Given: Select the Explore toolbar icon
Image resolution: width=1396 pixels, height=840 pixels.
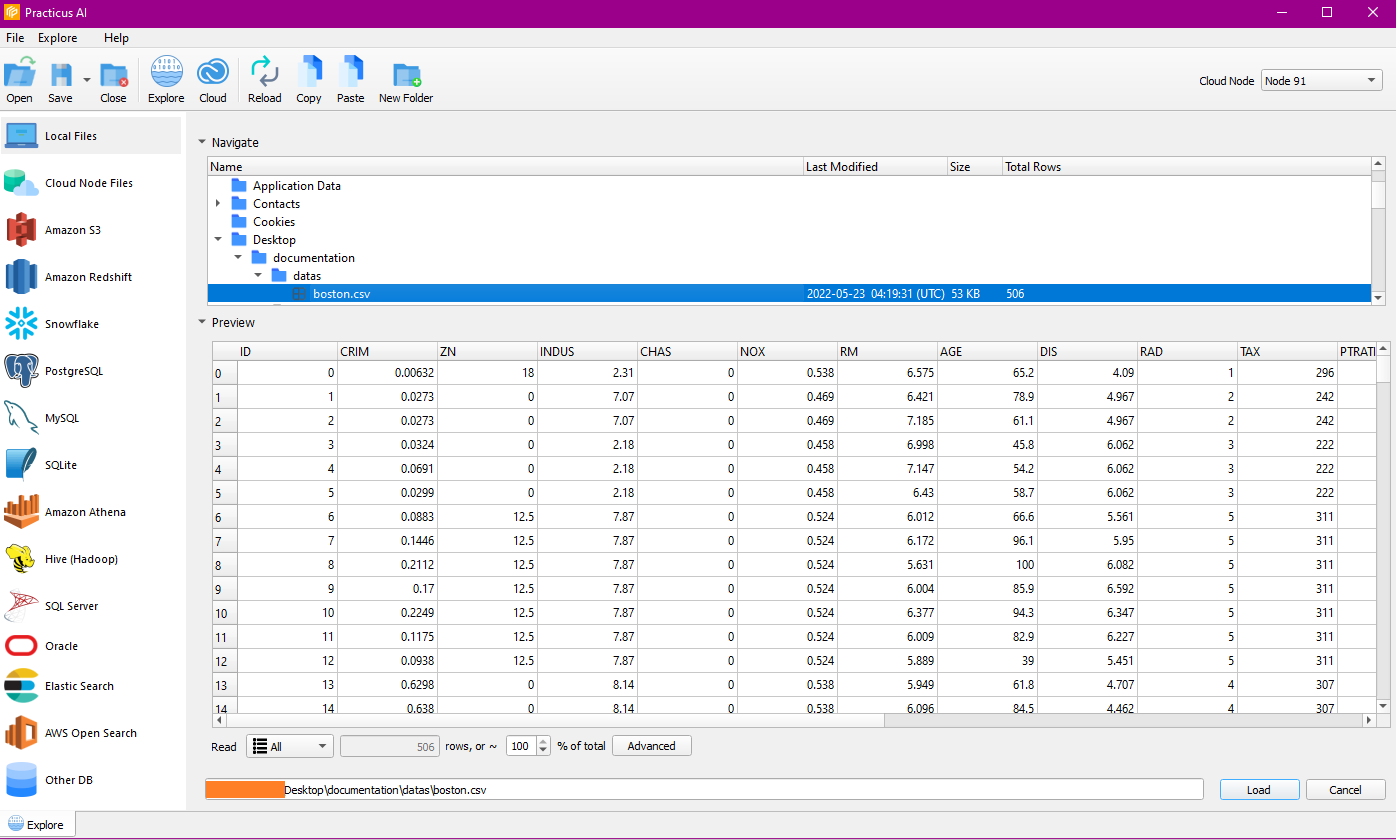Looking at the screenshot, I should pos(166,80).
